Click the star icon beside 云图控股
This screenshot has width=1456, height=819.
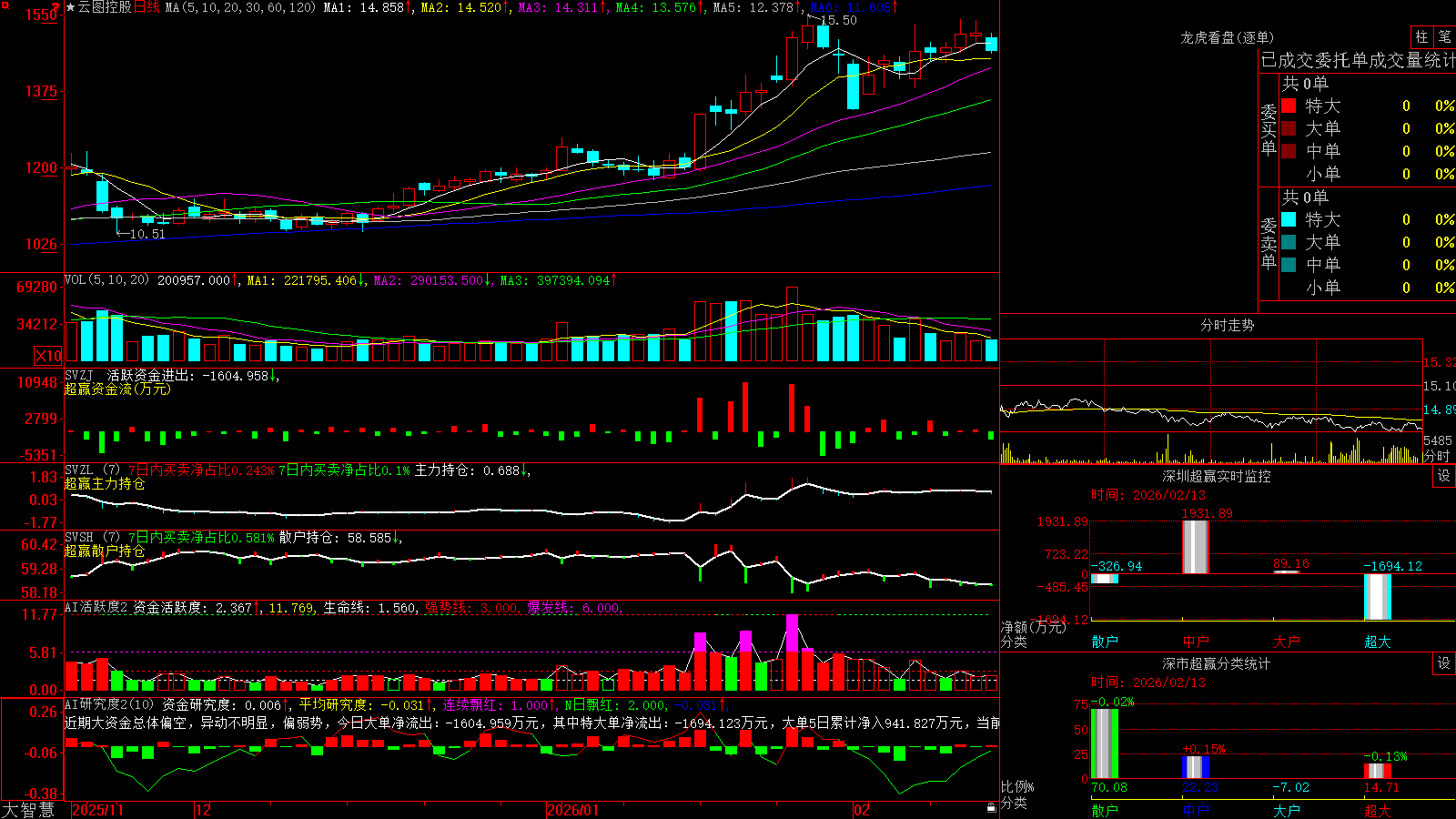point(71,7)
